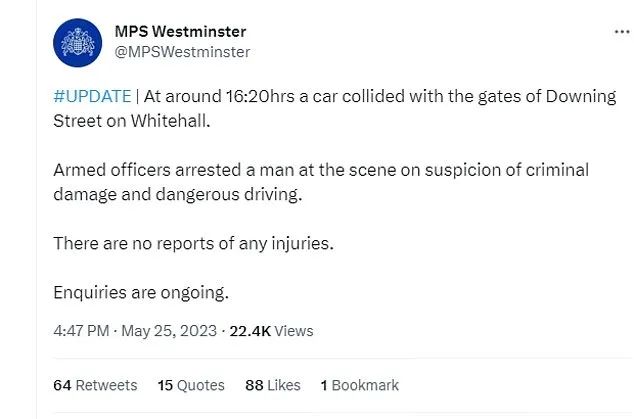The image size is (634, 419).
Task: Show the 64 Retweets list
Action: click(95, 385)
